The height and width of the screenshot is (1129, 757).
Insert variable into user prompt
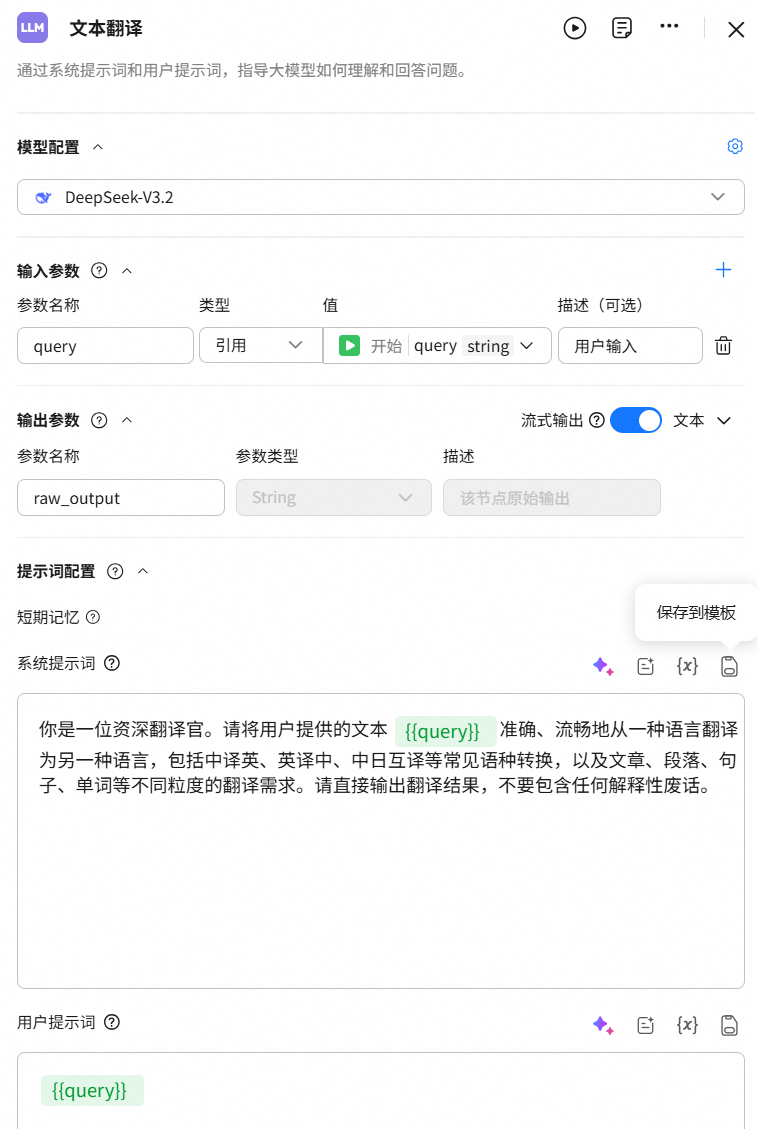(x=687, y=1025)
